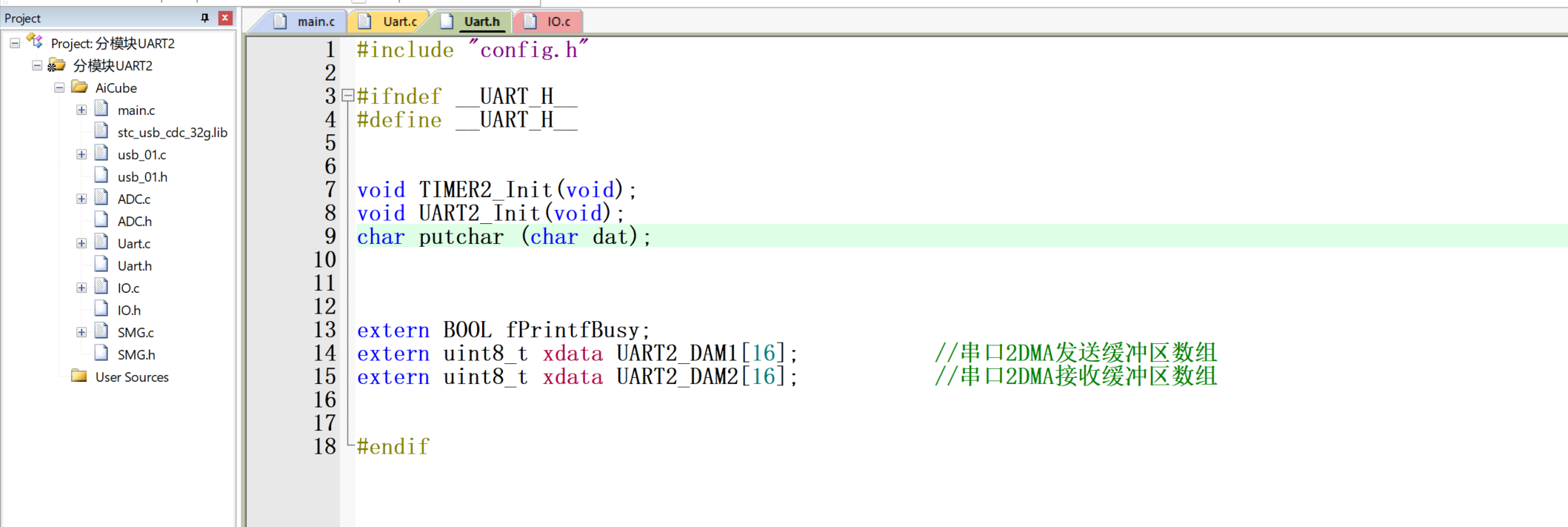Screen dimensions: 1568x527
Task: Close the Project panel
Action: coord(225,18)
